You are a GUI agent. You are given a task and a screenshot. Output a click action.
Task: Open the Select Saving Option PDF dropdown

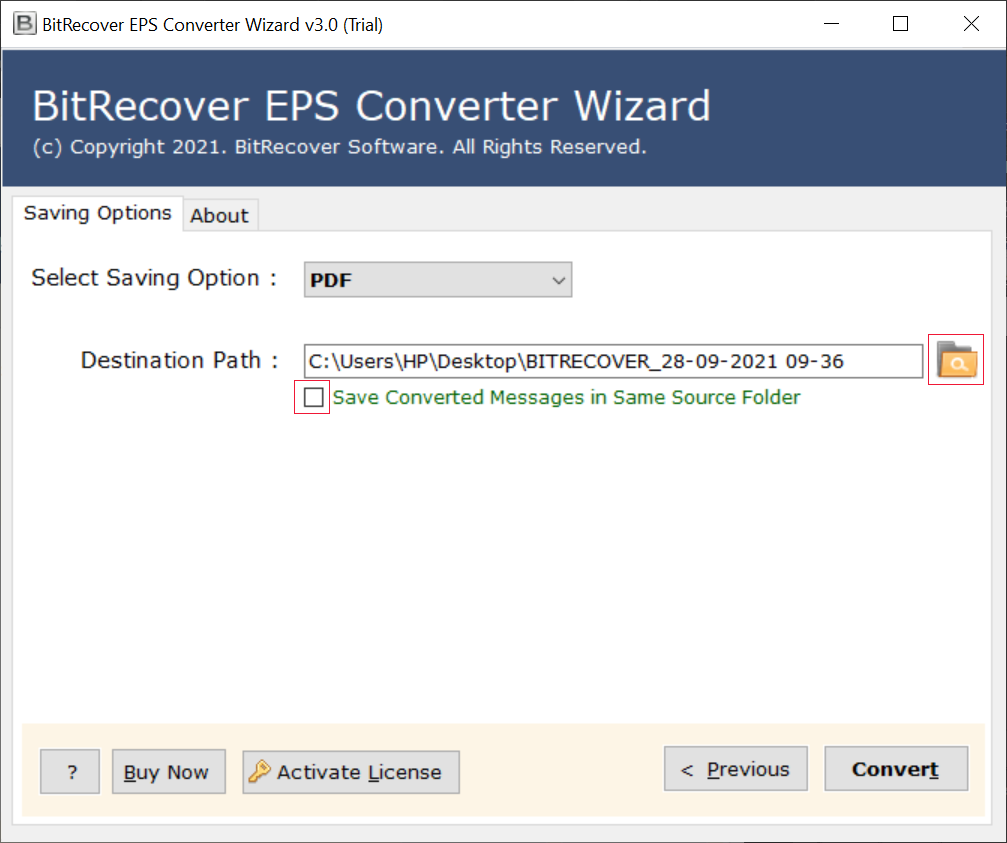coord(438,280)
